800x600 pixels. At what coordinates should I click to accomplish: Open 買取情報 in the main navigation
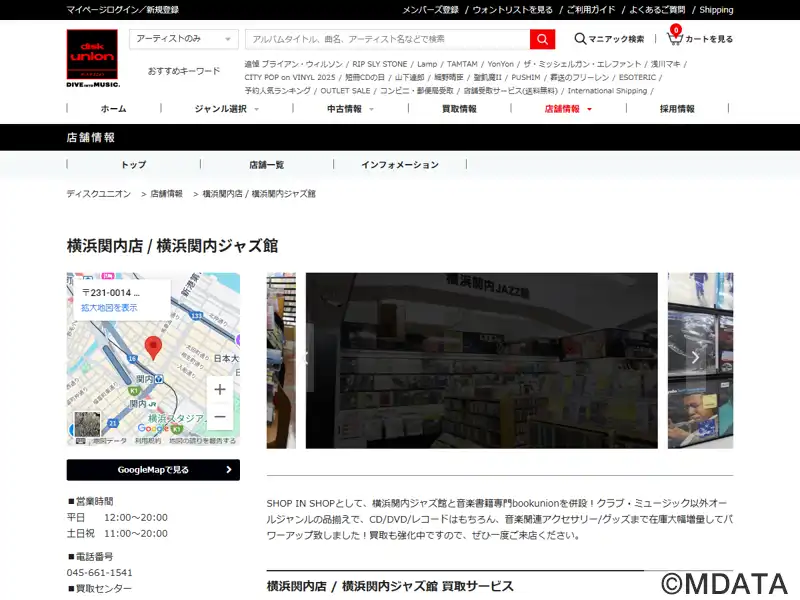pyautogui.click(x=459, y=109)
